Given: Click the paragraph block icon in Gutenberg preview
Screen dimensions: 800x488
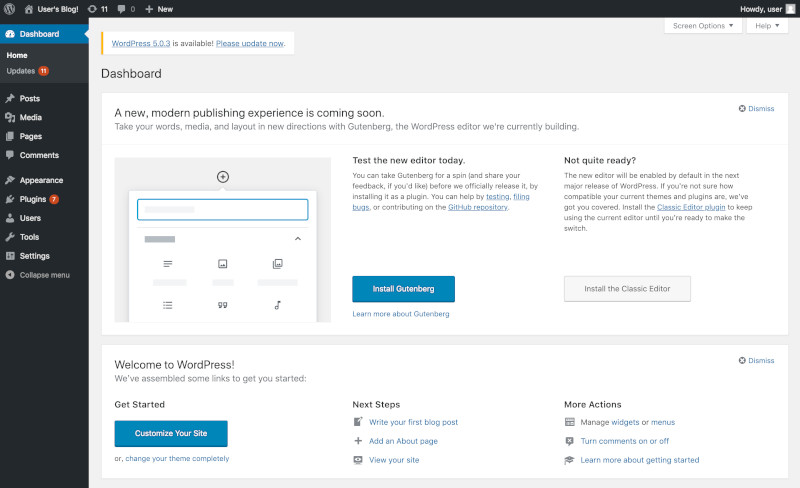Looking at the screenshot, I should click(167, 264).
